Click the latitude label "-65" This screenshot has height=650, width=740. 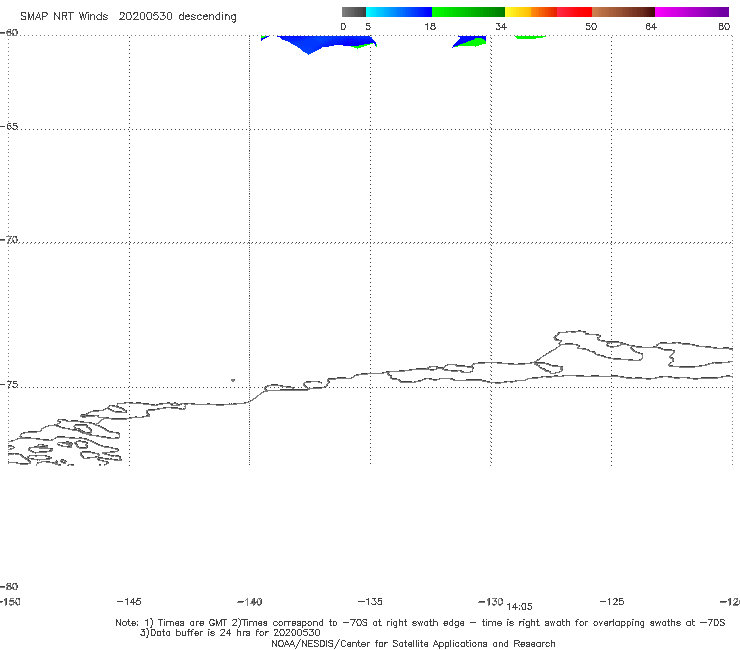coord(9,127)
